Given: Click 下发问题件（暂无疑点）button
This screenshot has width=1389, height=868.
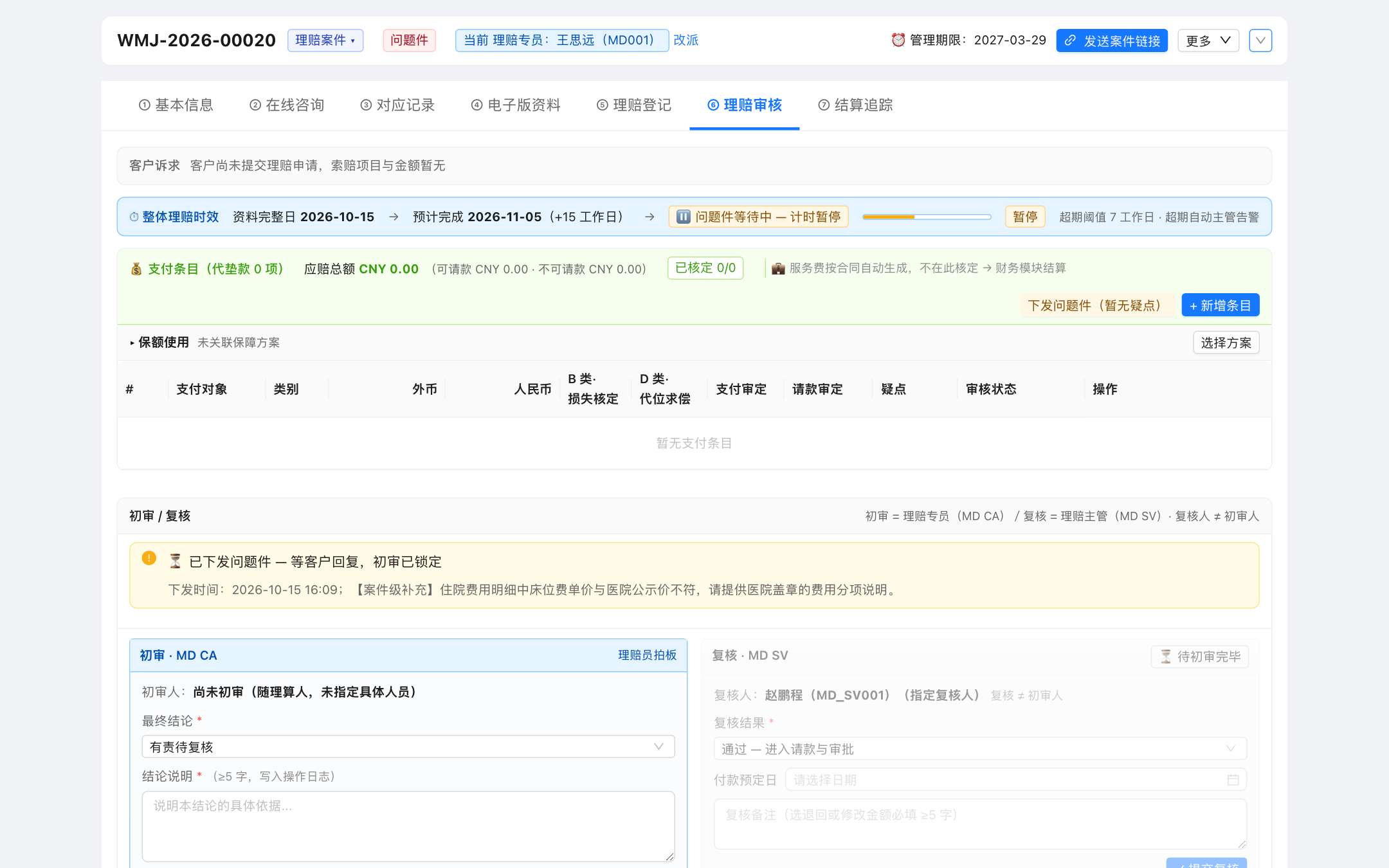Looking at the screenshot, I should coord(1097,305).
